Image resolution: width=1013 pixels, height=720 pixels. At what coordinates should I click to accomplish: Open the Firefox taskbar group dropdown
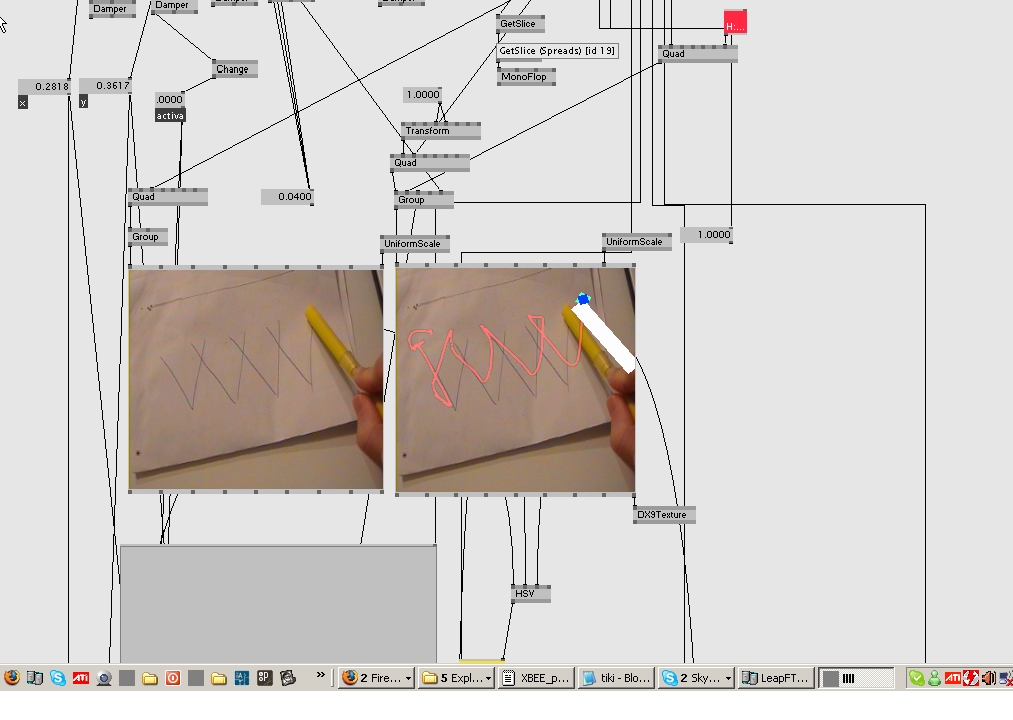[x=408, y=678]
